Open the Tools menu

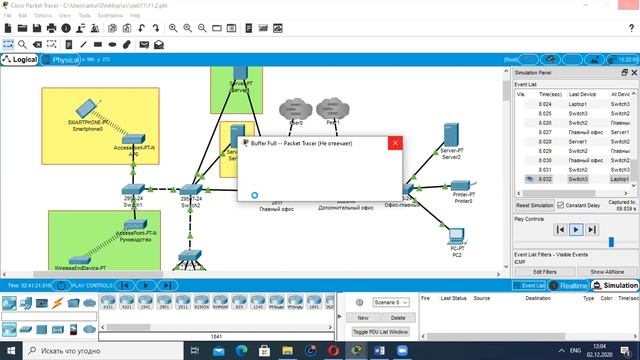click(84, 16)
